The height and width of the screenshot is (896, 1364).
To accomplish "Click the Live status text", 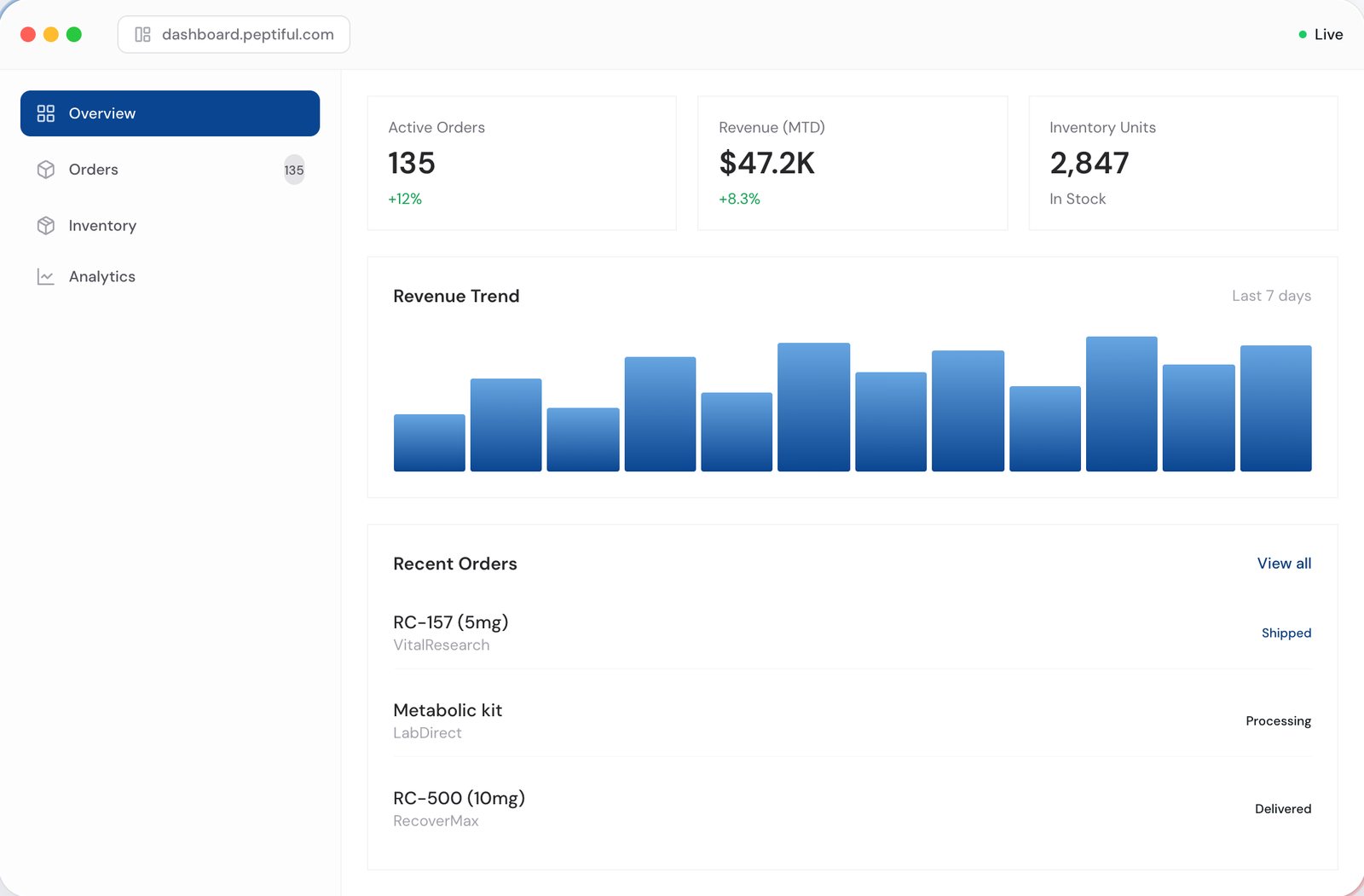I will click(x=1328, y=34).
